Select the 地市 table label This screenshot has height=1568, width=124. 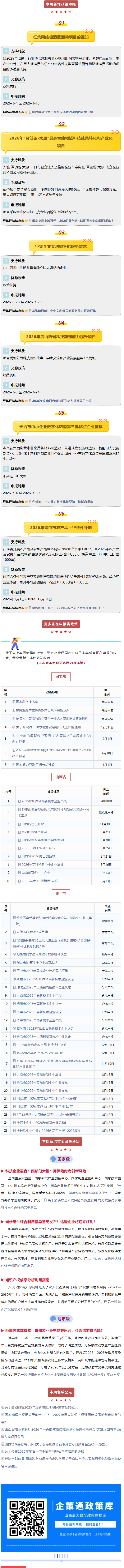[x=61, y=894]
